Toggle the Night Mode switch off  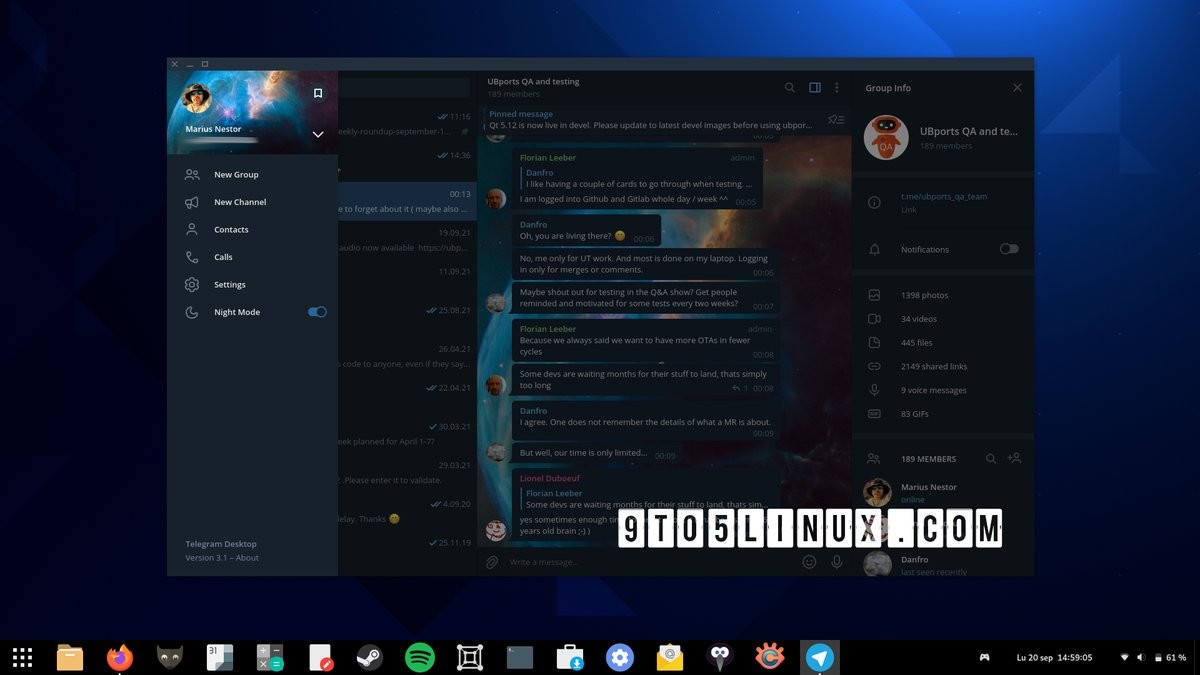click(x=317, y=312)
